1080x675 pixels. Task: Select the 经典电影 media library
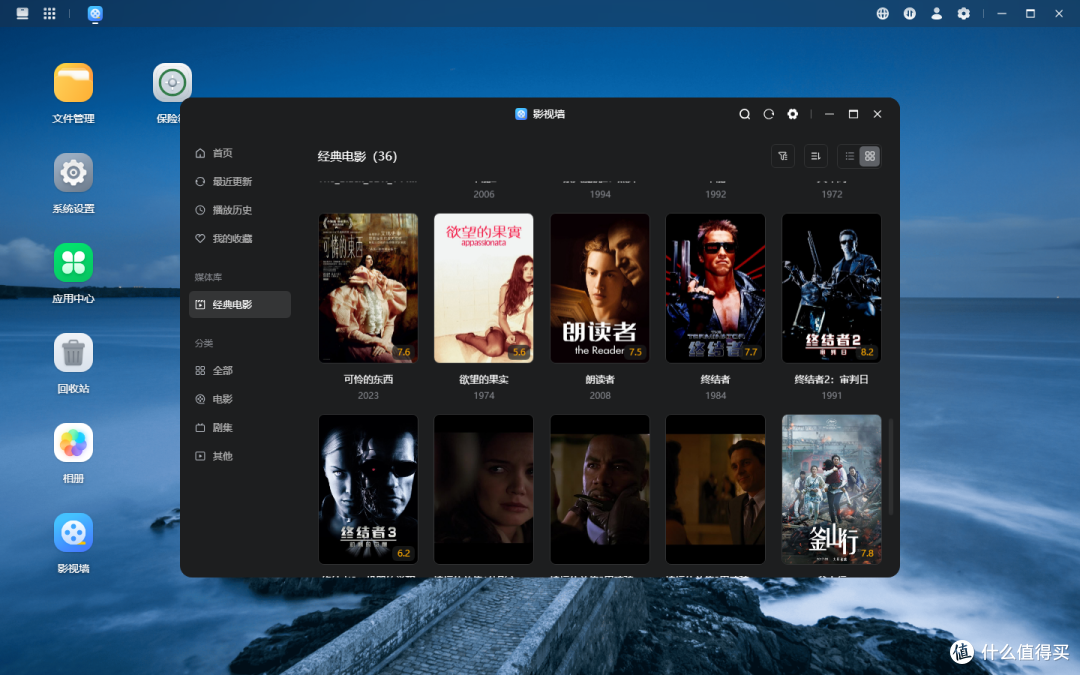(x=240, y=304)
